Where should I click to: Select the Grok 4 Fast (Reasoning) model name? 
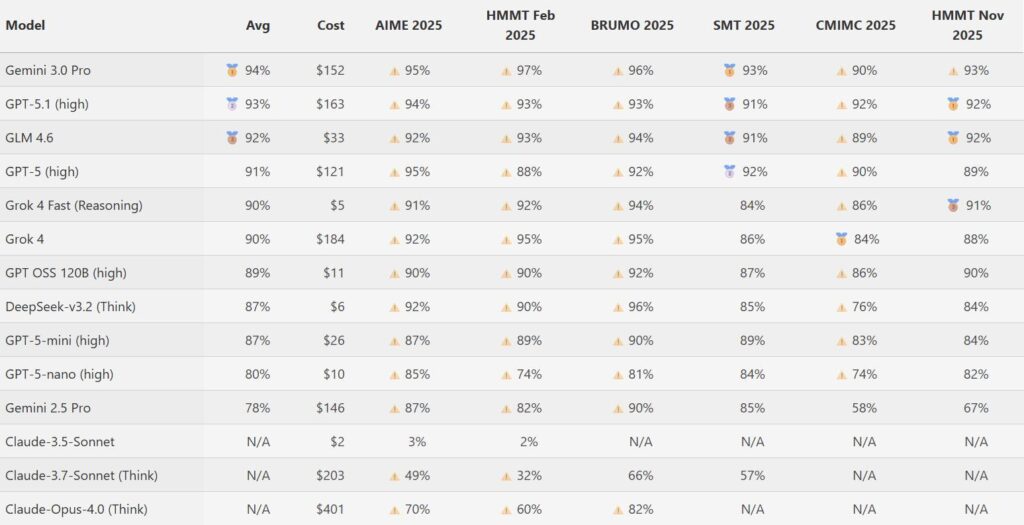click(x=74, y=205)
